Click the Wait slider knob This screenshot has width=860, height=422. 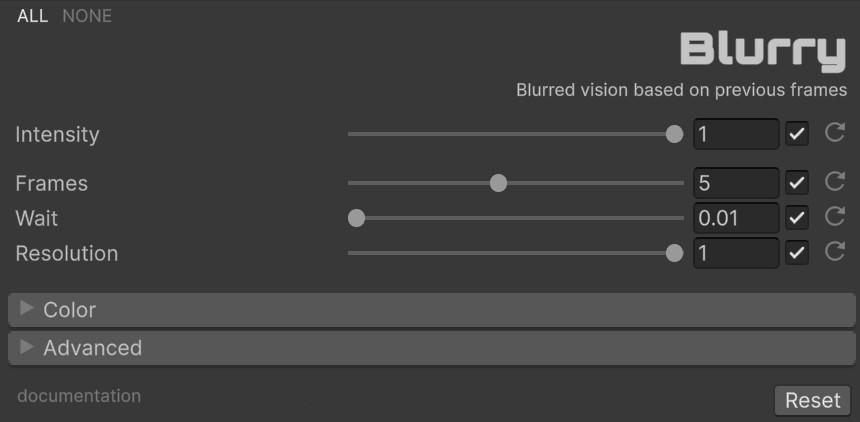(x=356, y=218)
